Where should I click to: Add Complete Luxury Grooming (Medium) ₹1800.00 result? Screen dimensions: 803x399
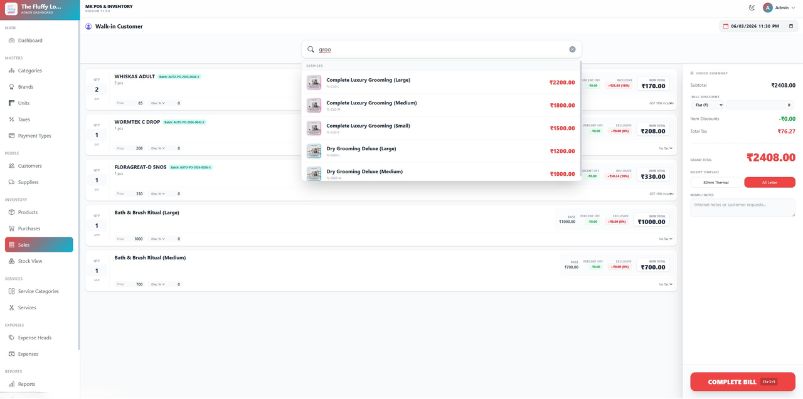(x=441, y=106)
